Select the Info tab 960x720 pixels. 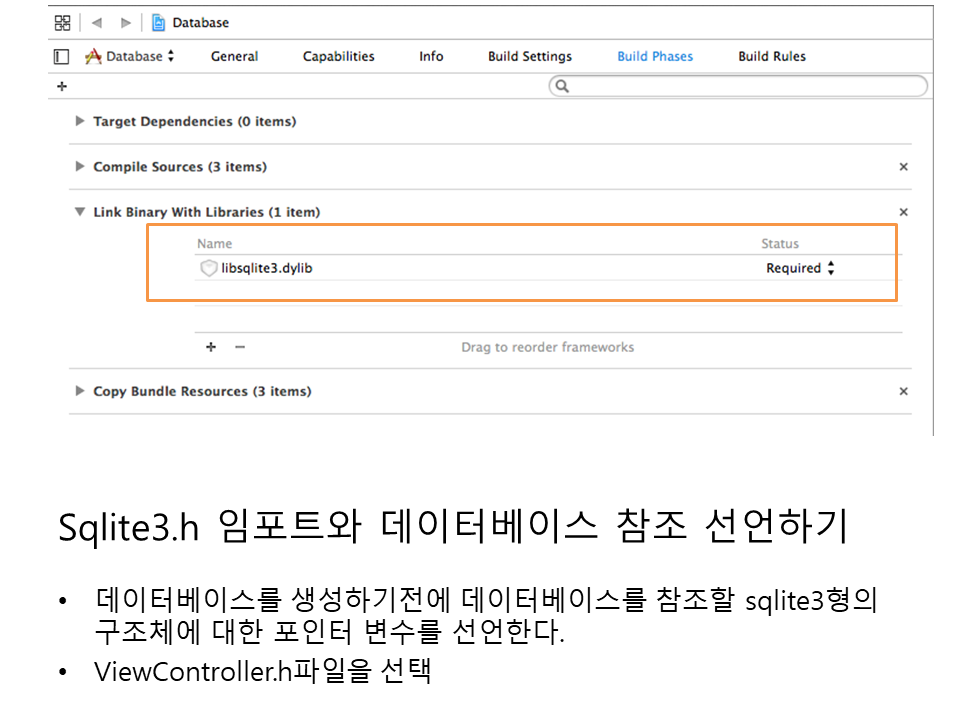431,57
